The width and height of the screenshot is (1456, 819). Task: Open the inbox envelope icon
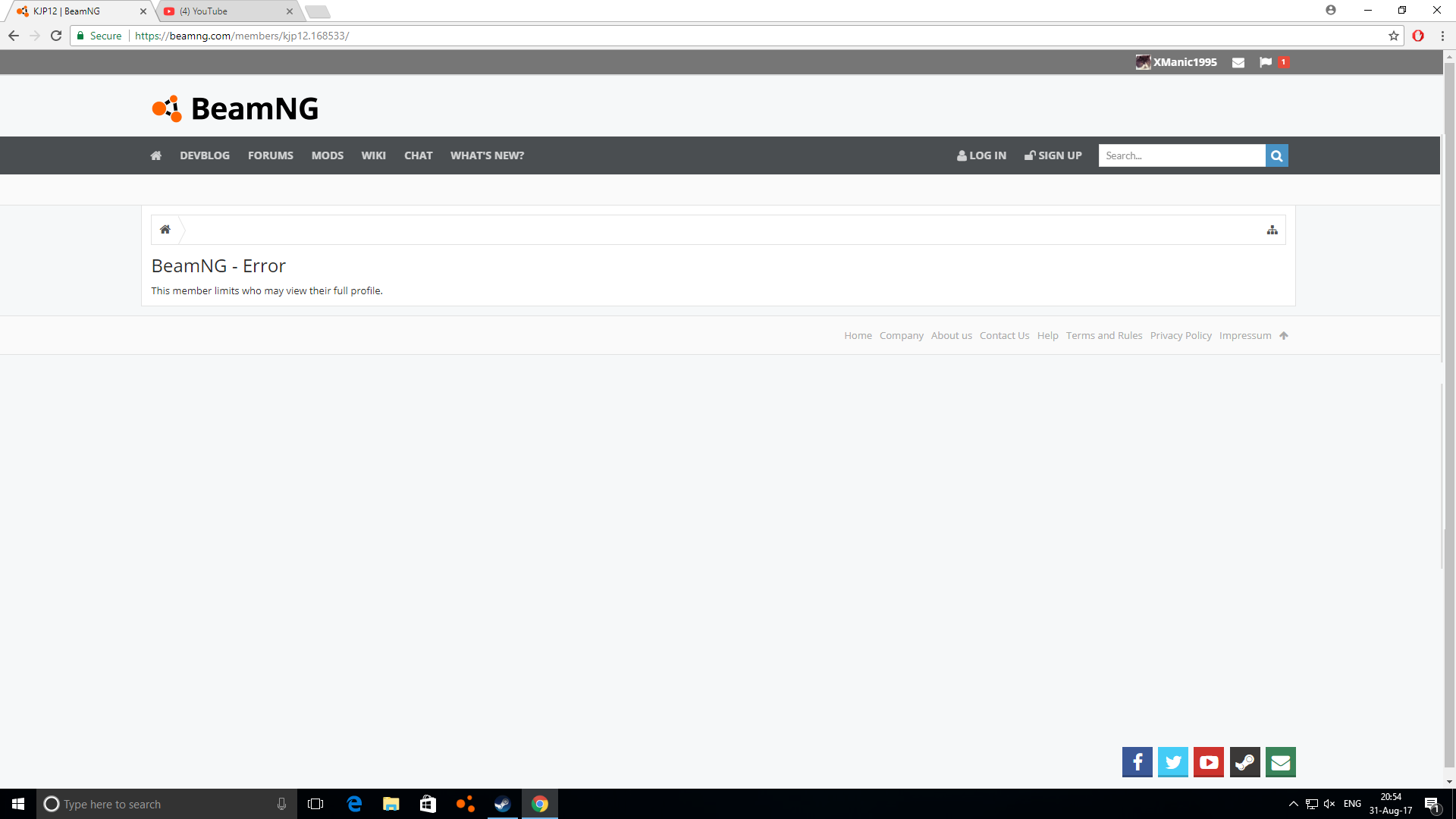pos(1238,62)
